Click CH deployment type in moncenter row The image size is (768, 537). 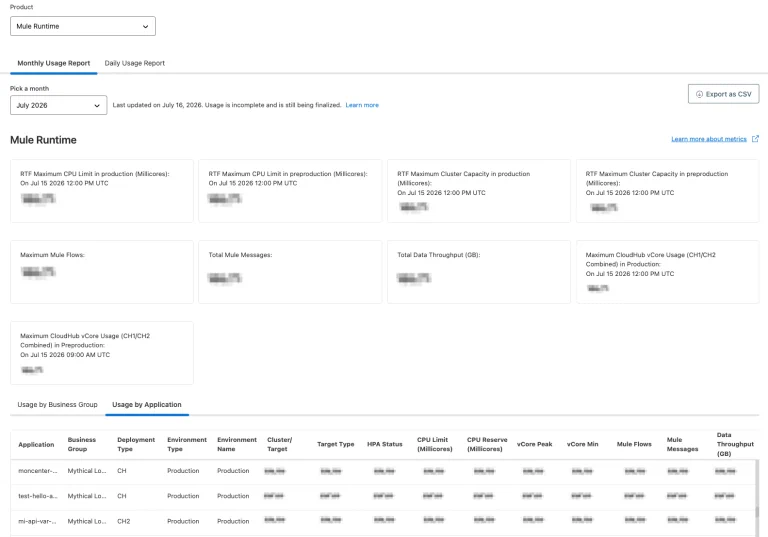[x=121, y=471]
